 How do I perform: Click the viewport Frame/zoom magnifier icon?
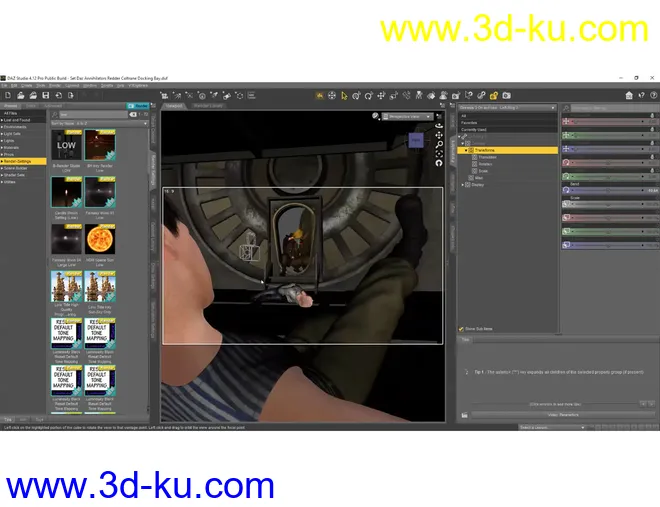click(x=439, y=144)
